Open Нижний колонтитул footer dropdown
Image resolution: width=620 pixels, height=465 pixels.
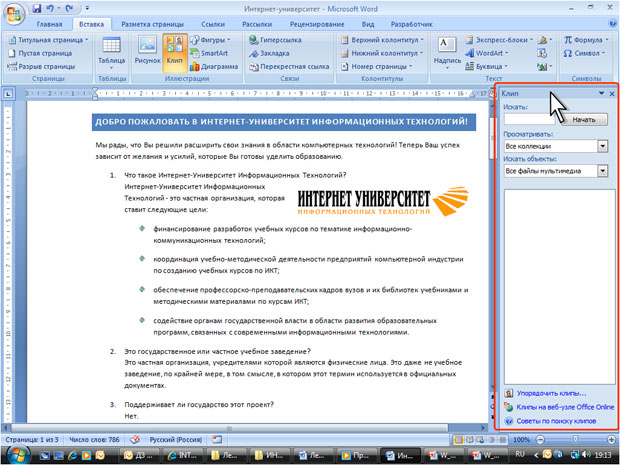coord(382,53)
